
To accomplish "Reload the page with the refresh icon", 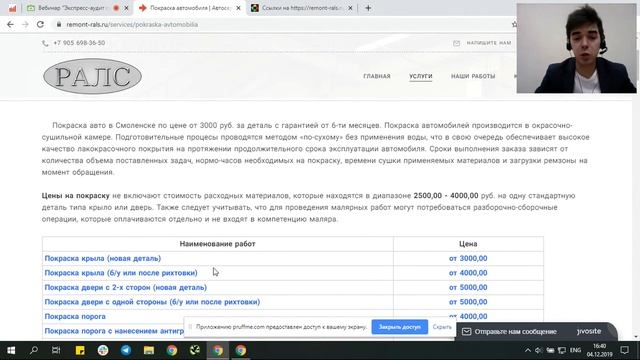I will (40, 24).
